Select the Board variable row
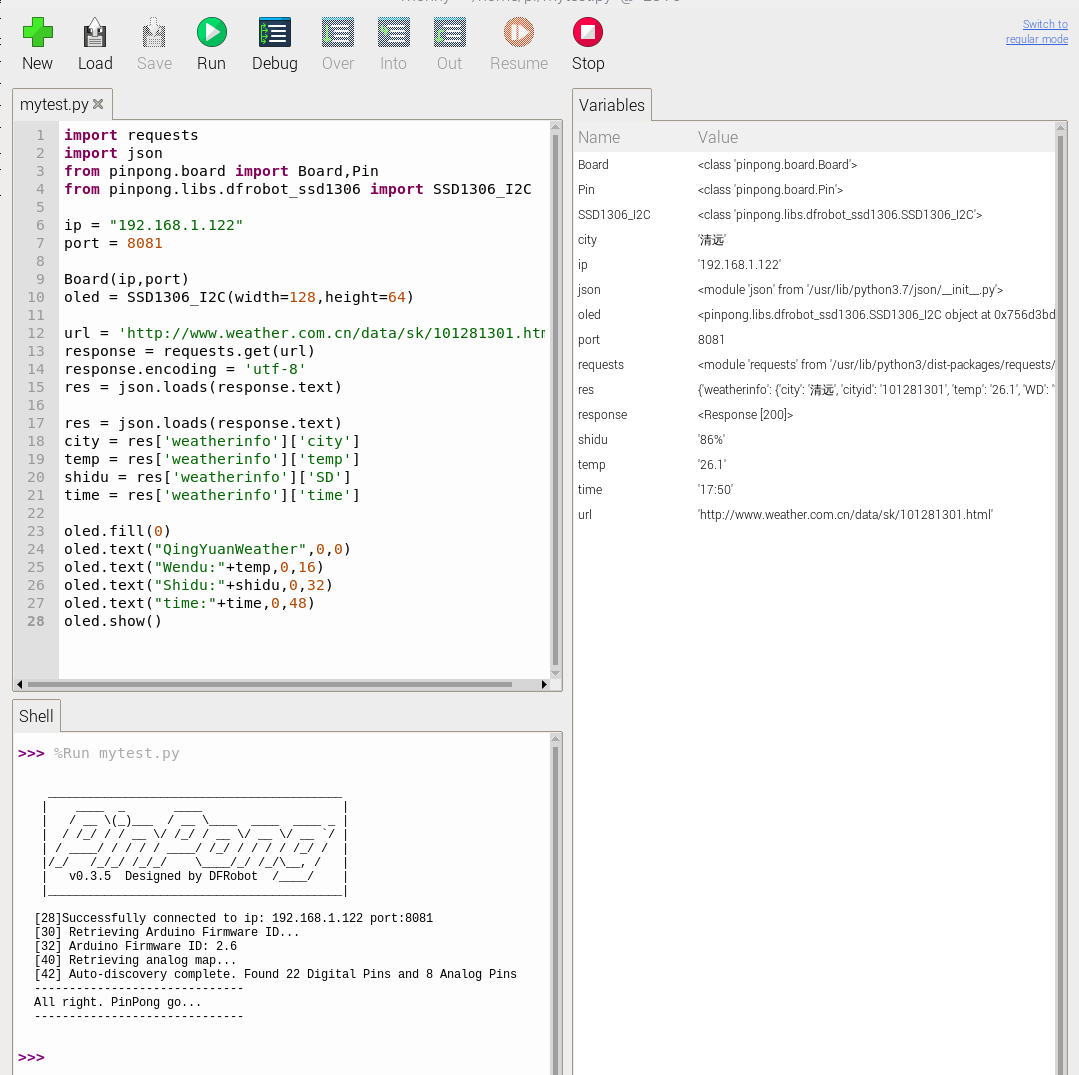Screen dimensions: 1079x1075 [815, 164]
